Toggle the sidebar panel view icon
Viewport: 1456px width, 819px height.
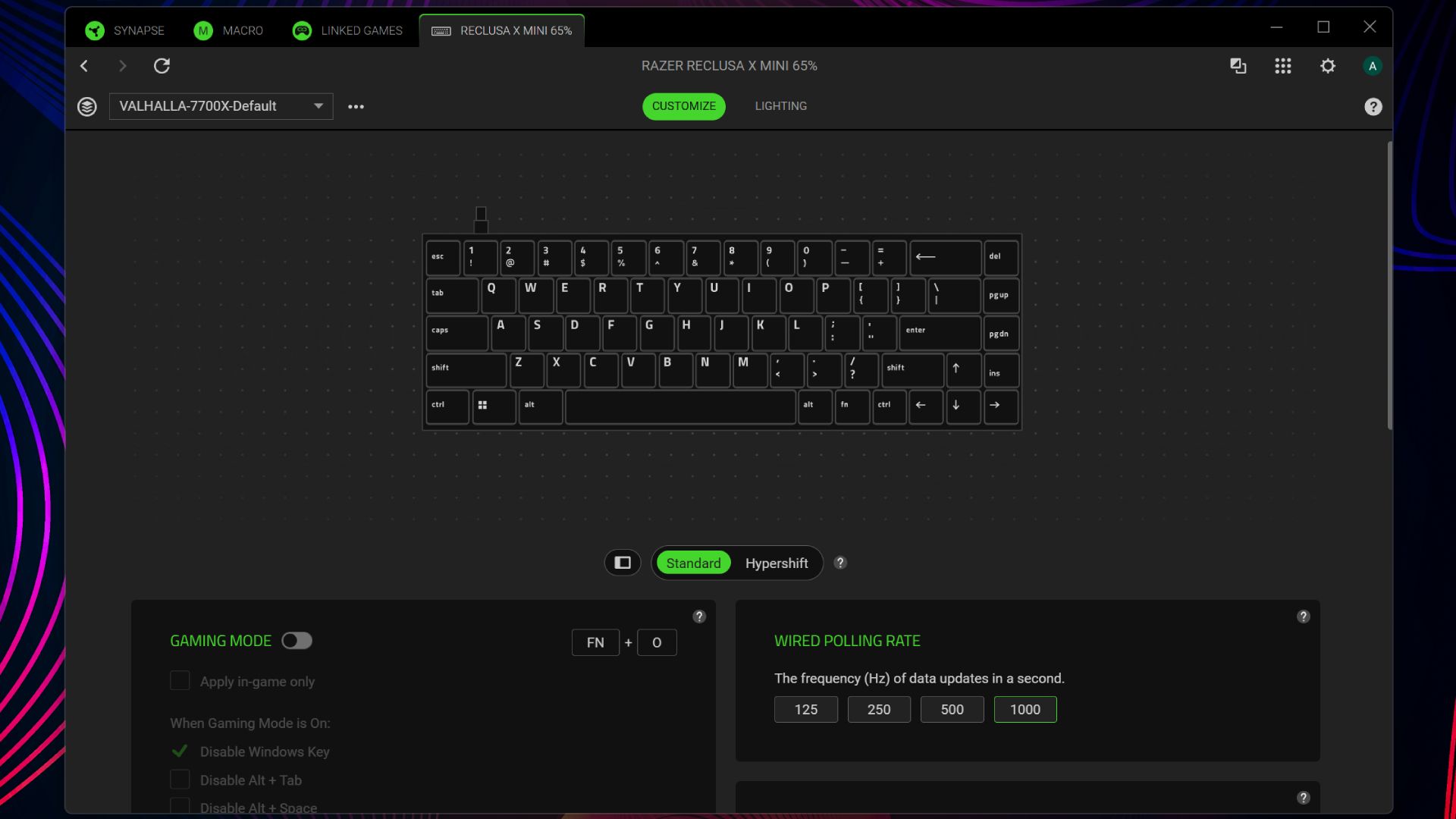[623, 563]
